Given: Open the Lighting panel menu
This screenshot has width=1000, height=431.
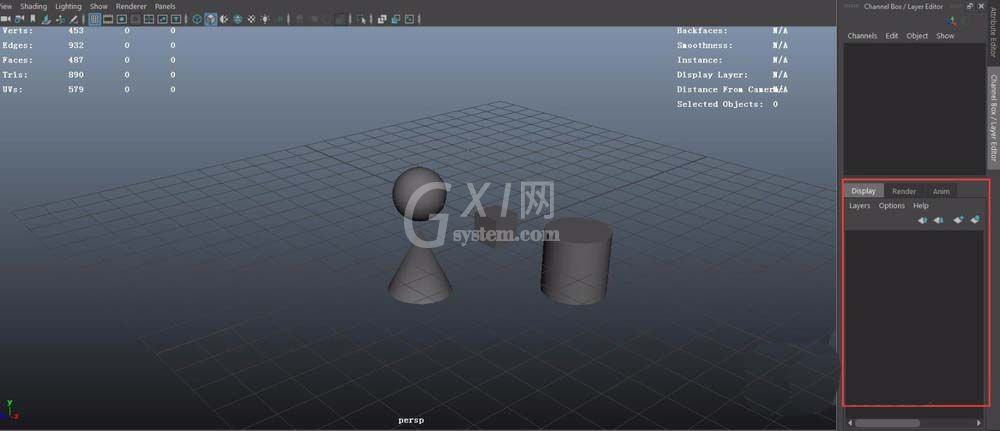Looking at the screenshot, I should click(x=68, y=6).
